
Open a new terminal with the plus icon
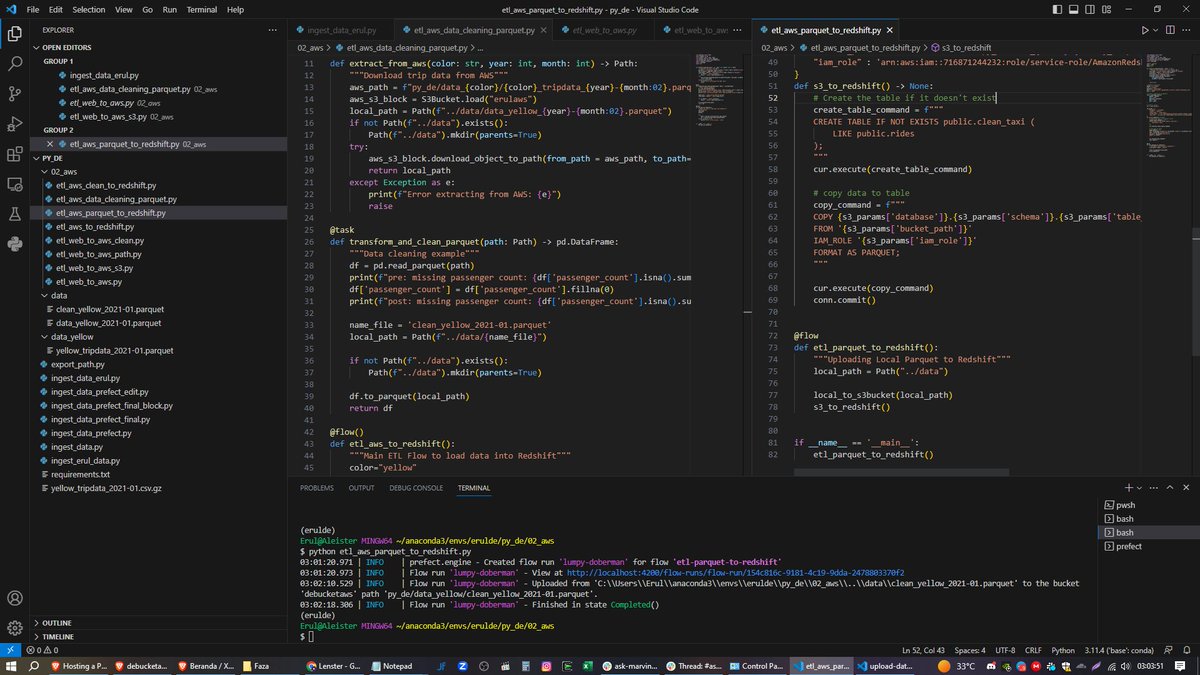point(1128,487)
